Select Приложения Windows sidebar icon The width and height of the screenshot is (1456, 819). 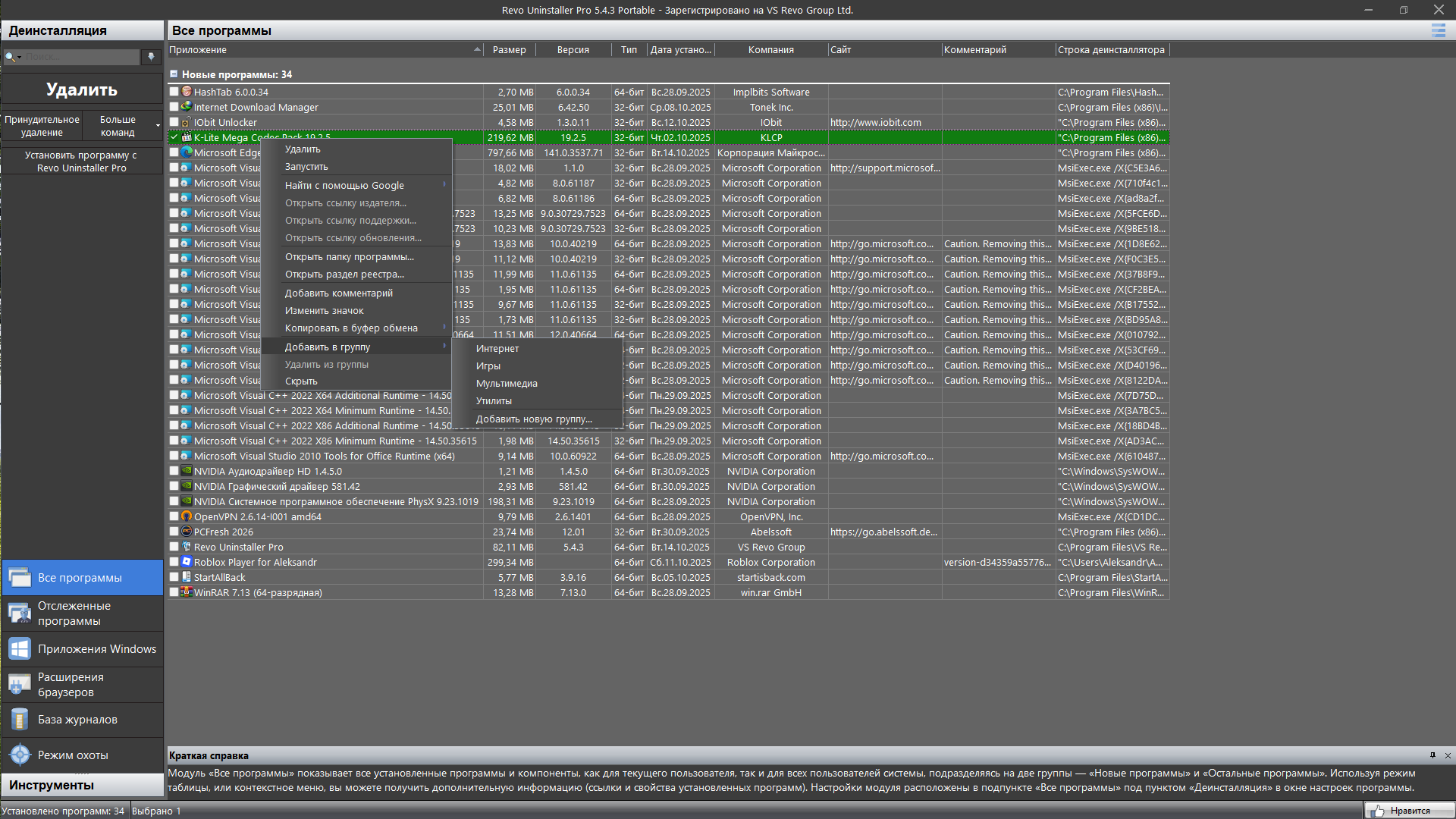pos(20,649)
